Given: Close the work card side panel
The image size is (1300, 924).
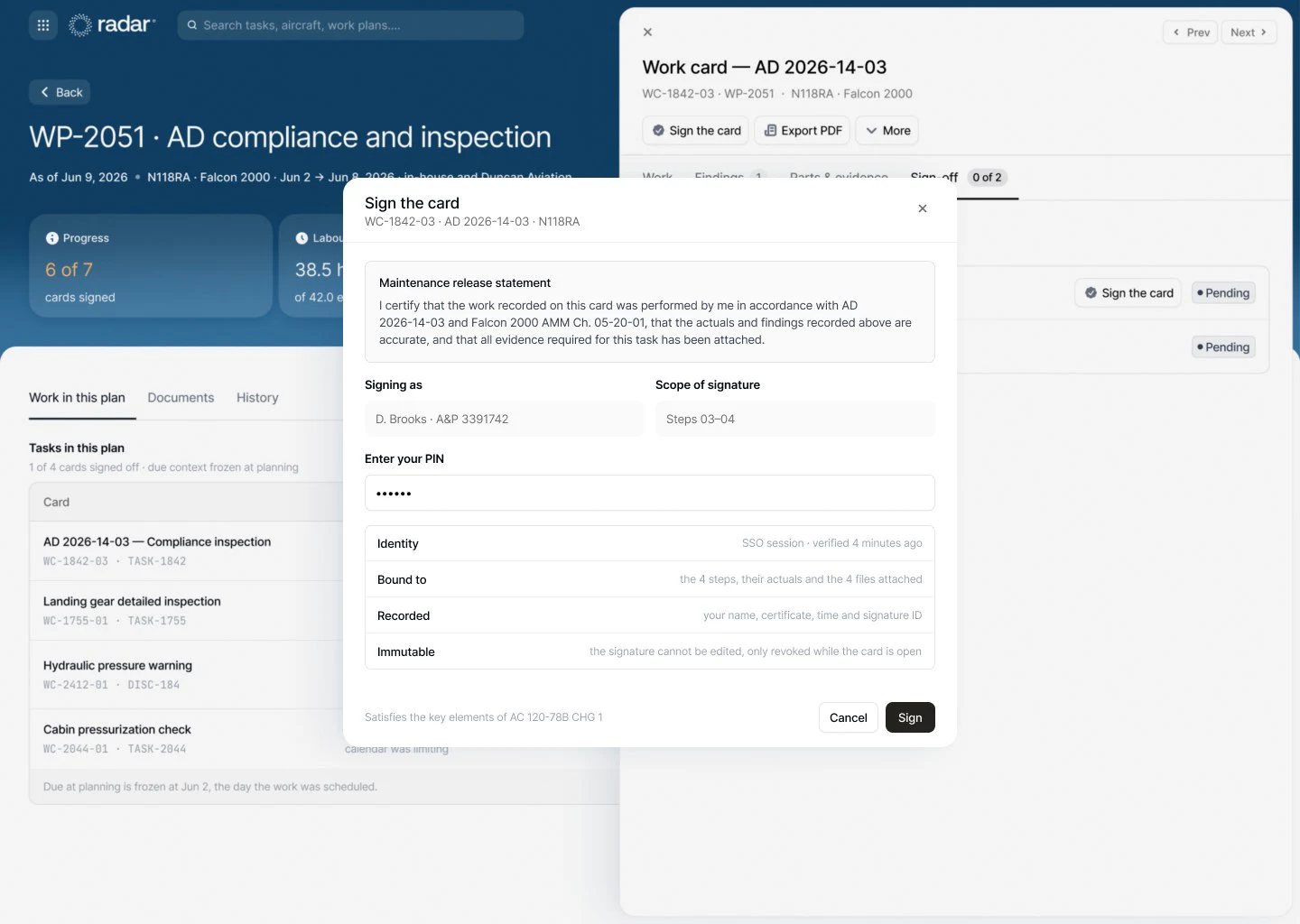Looking at the screenshot, I should 647,32.
